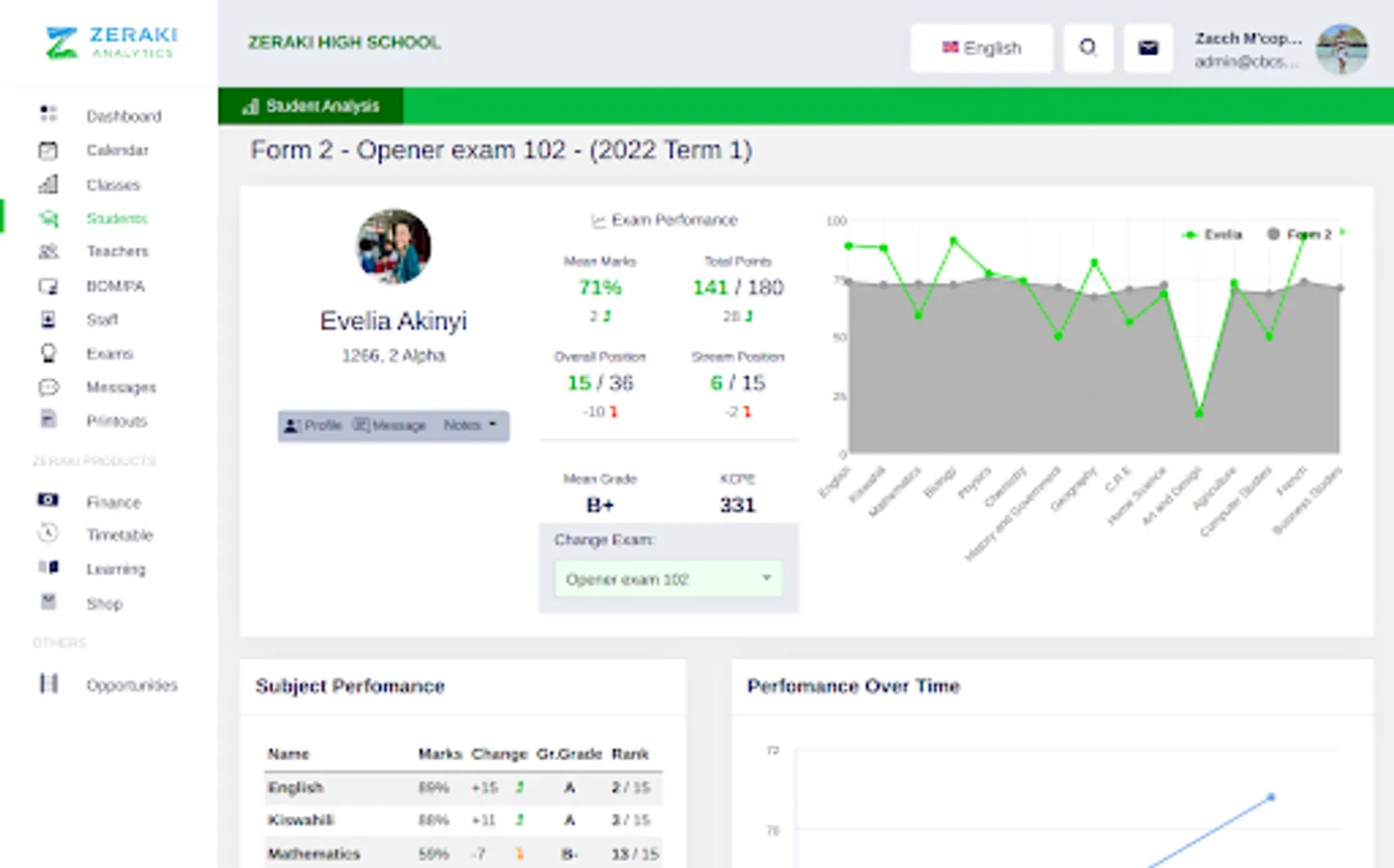Viewport: 1394px width, 868px height.
Task: Expand the Notes dropdown button
Action: pyautogui.click(x=471, y=425)
